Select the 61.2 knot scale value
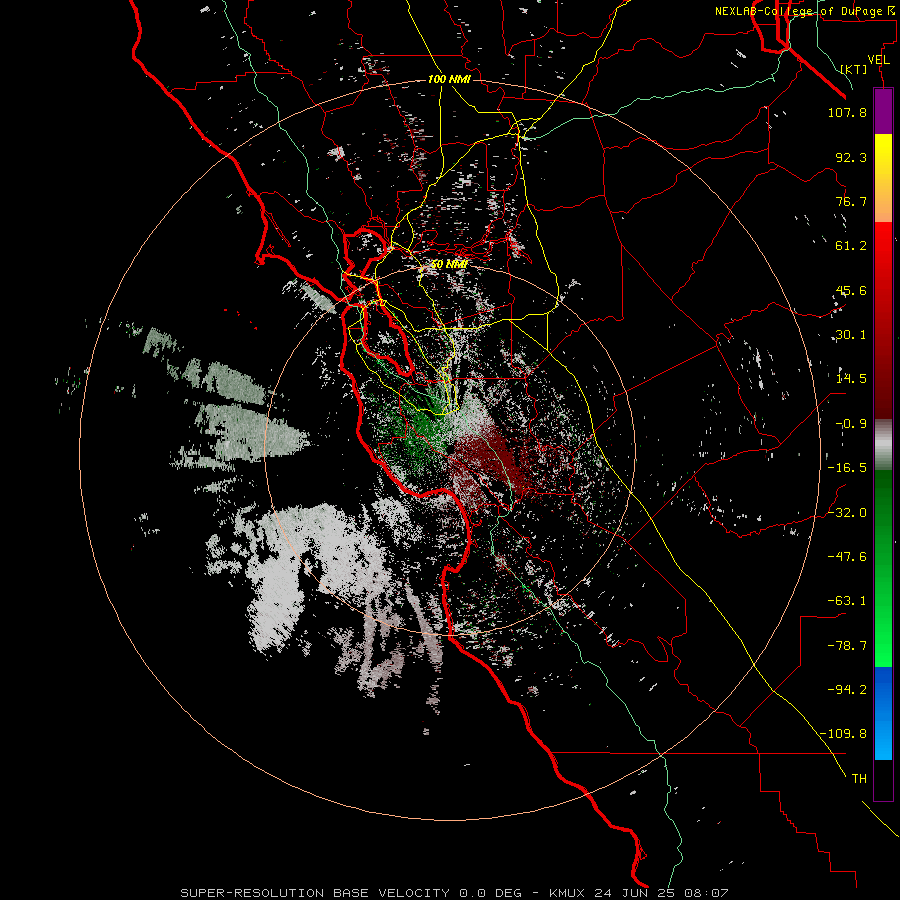 pos(851,246)
